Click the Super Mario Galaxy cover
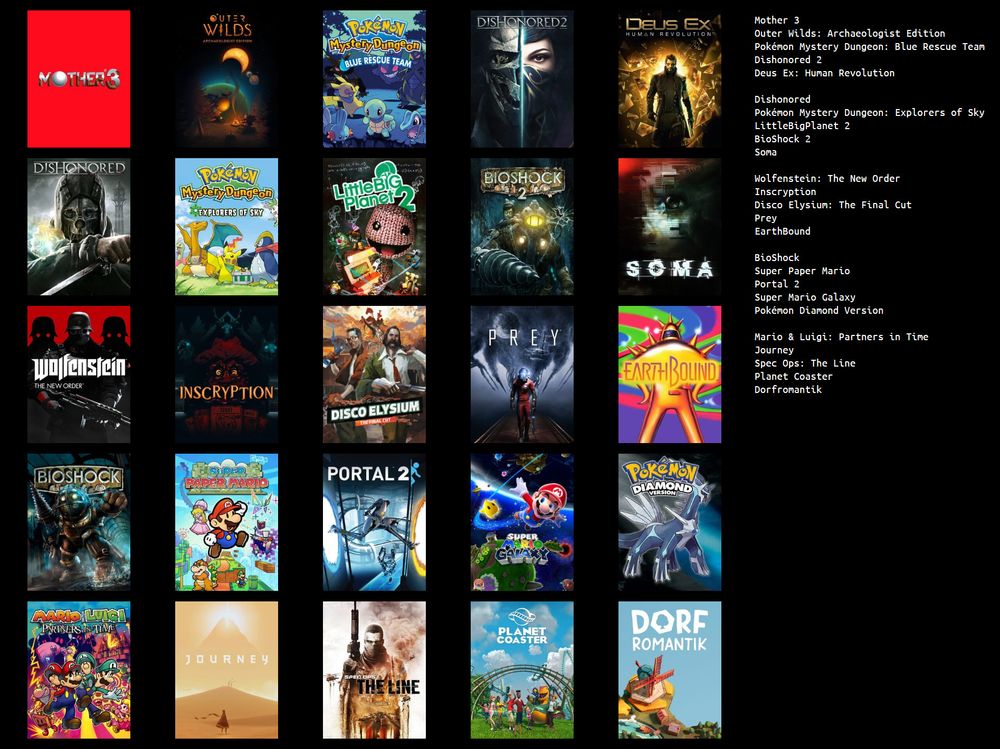Screen dimensions: 1000x749 [x=522, y=522]
